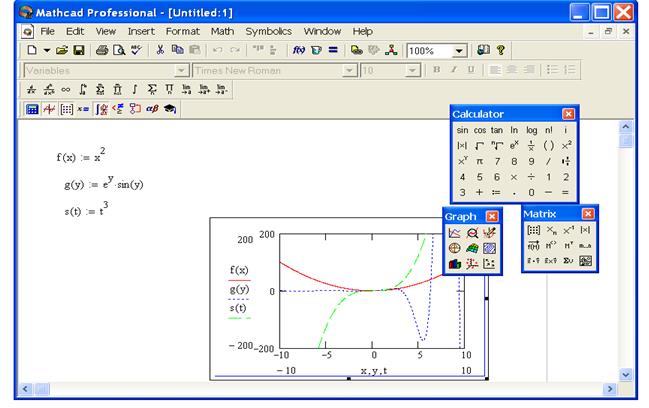
Task: Open the File menu
Action: (x=47, y=31)
